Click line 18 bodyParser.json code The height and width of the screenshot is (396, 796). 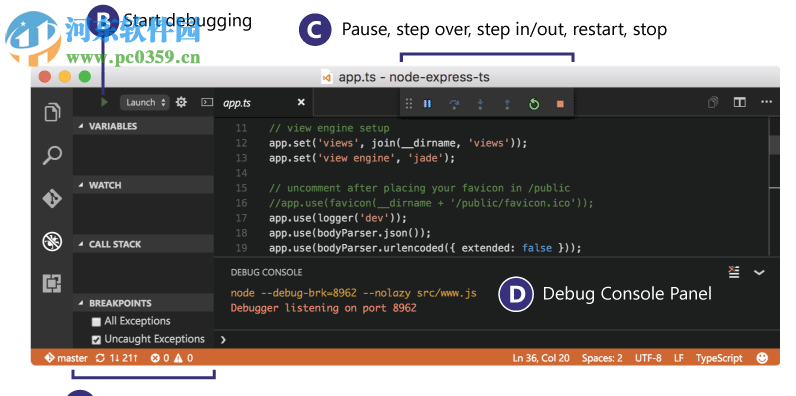[x=350, y=234]
